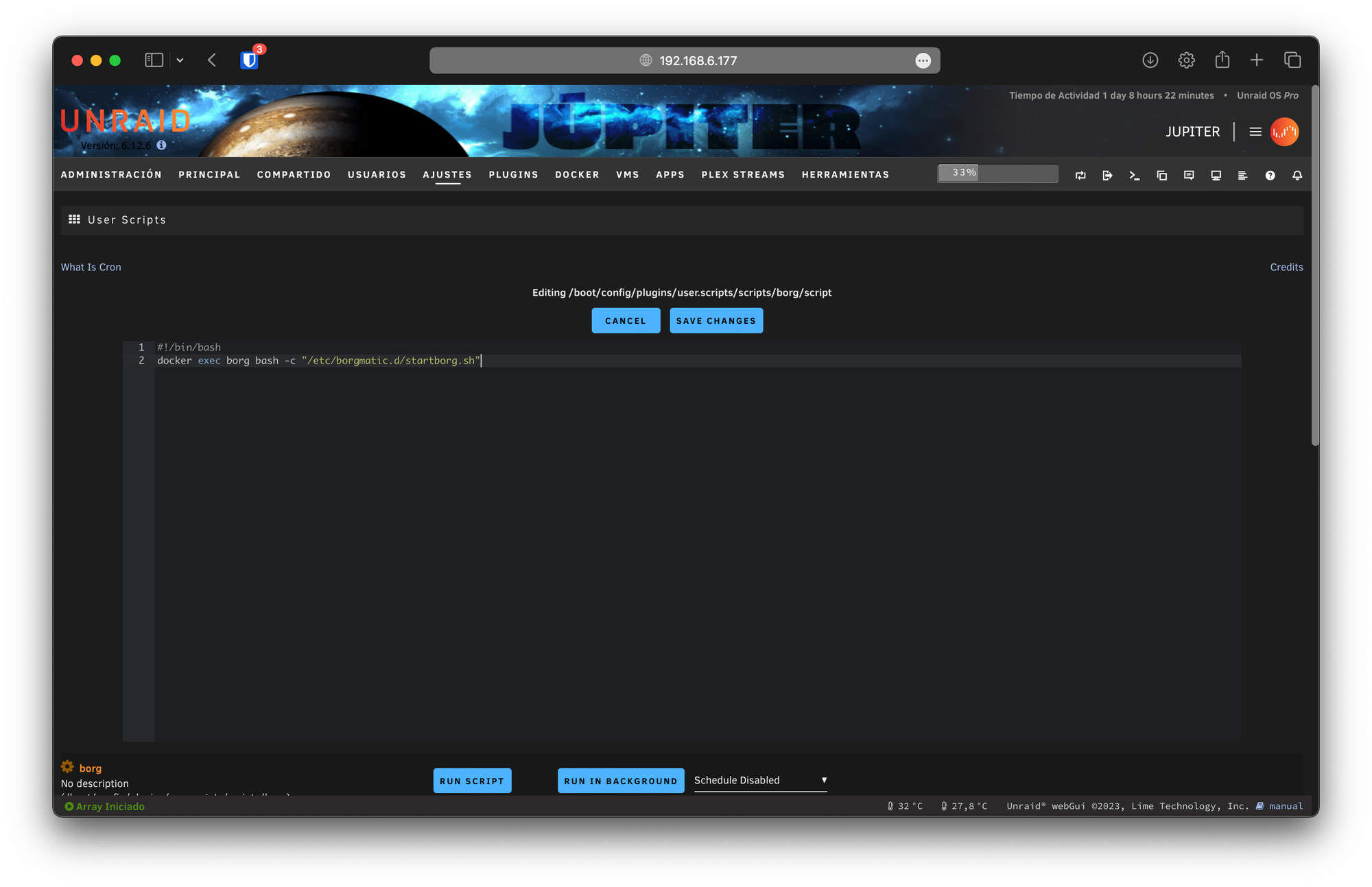
Task: Show the Safari tab overview
Action: 1292,60
